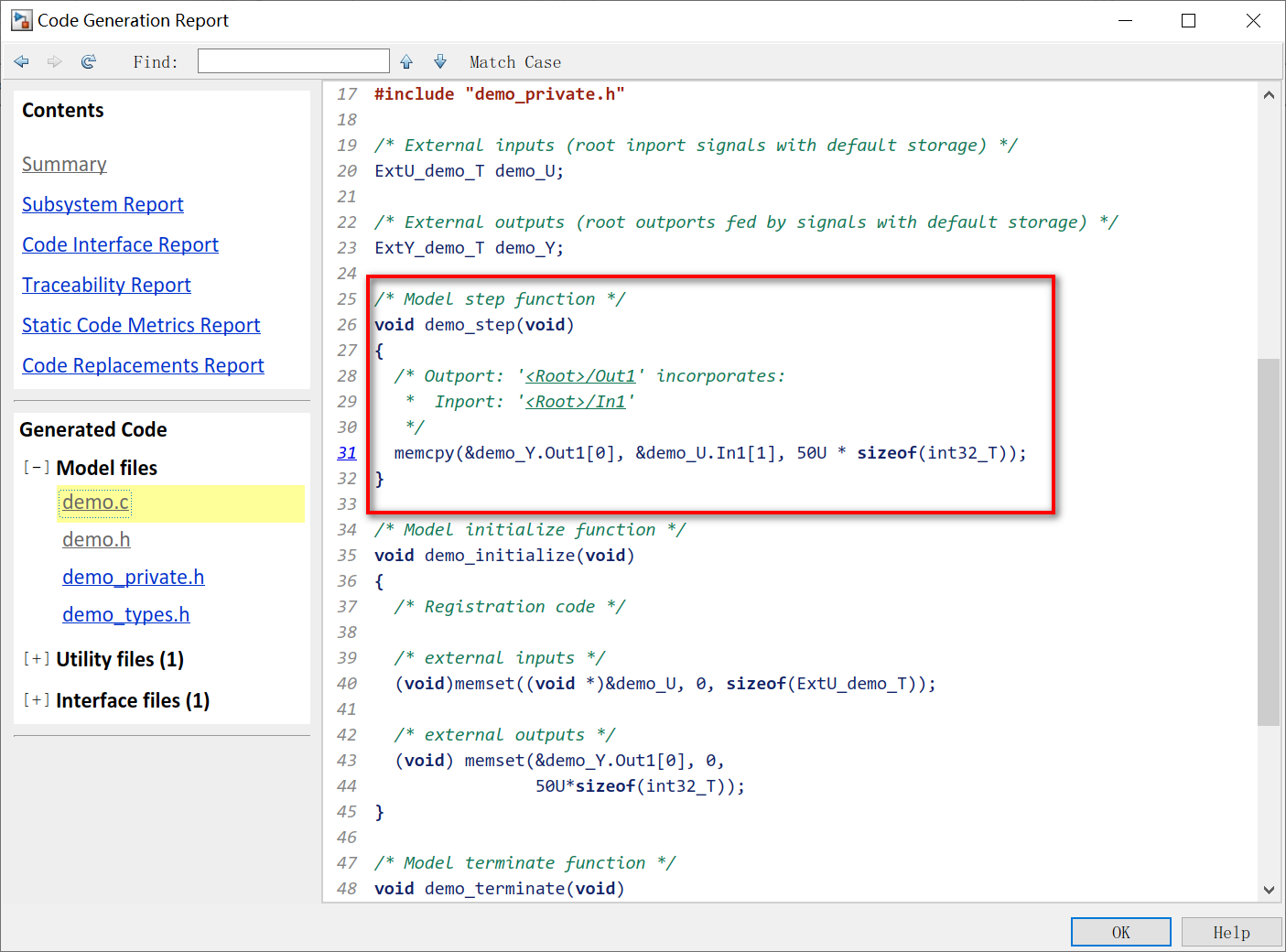The image size is (1286, 952).
Task: Close the Code Generation Report window
Action: [x=1253, y=20]
